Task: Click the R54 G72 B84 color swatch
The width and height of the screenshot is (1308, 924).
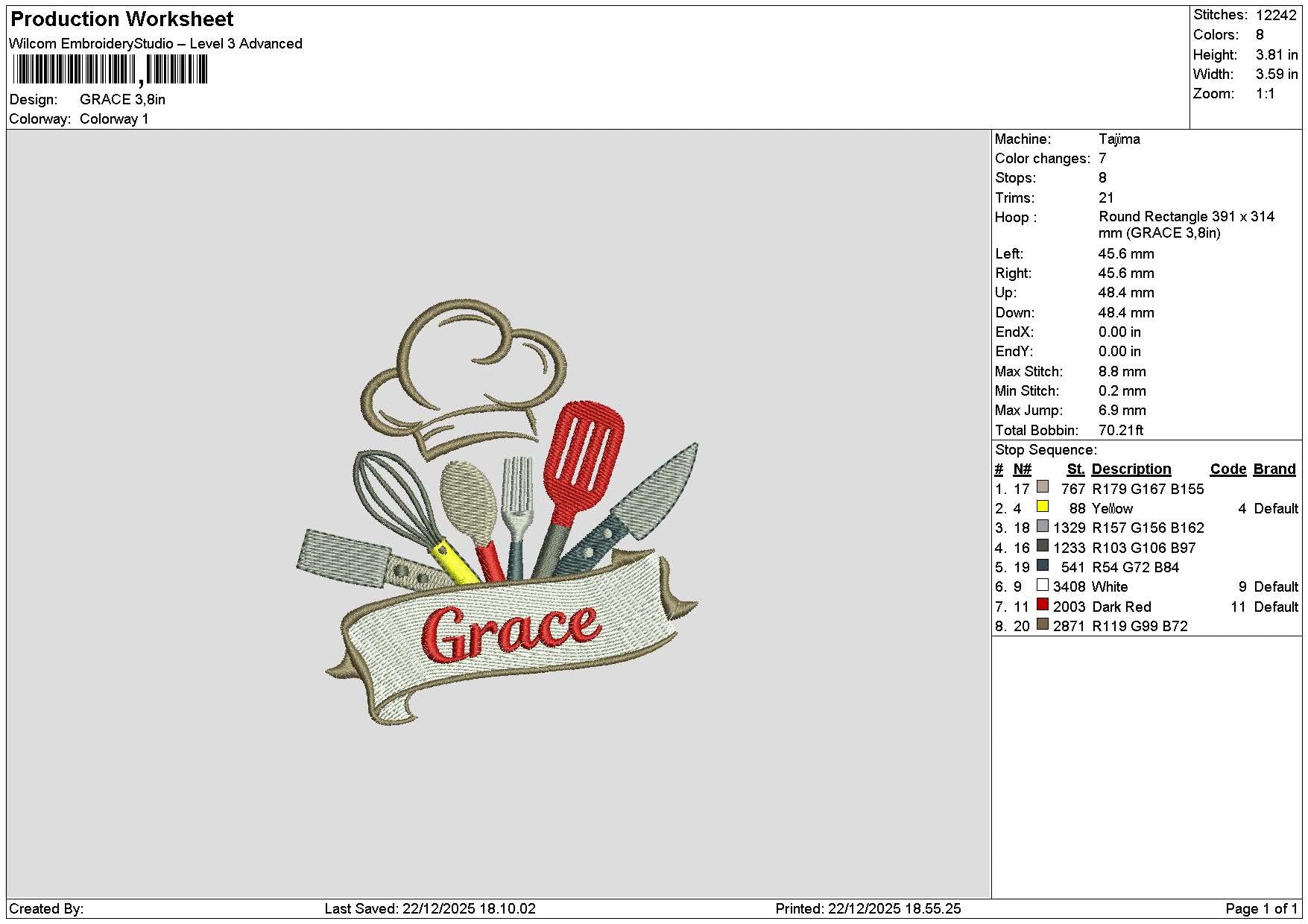Action: pos(1043,566)
